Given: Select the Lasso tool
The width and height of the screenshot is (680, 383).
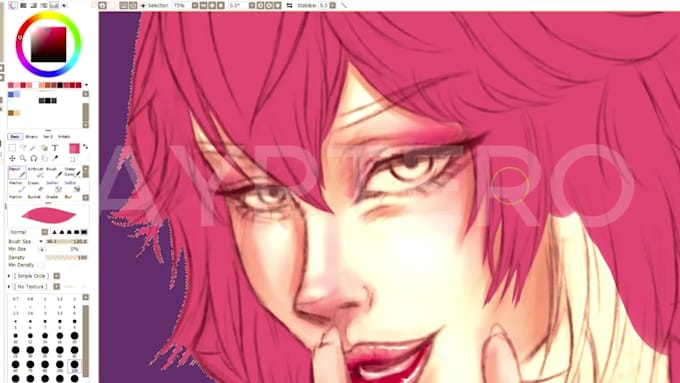Looking at the screenshot, I should point(23,148).
